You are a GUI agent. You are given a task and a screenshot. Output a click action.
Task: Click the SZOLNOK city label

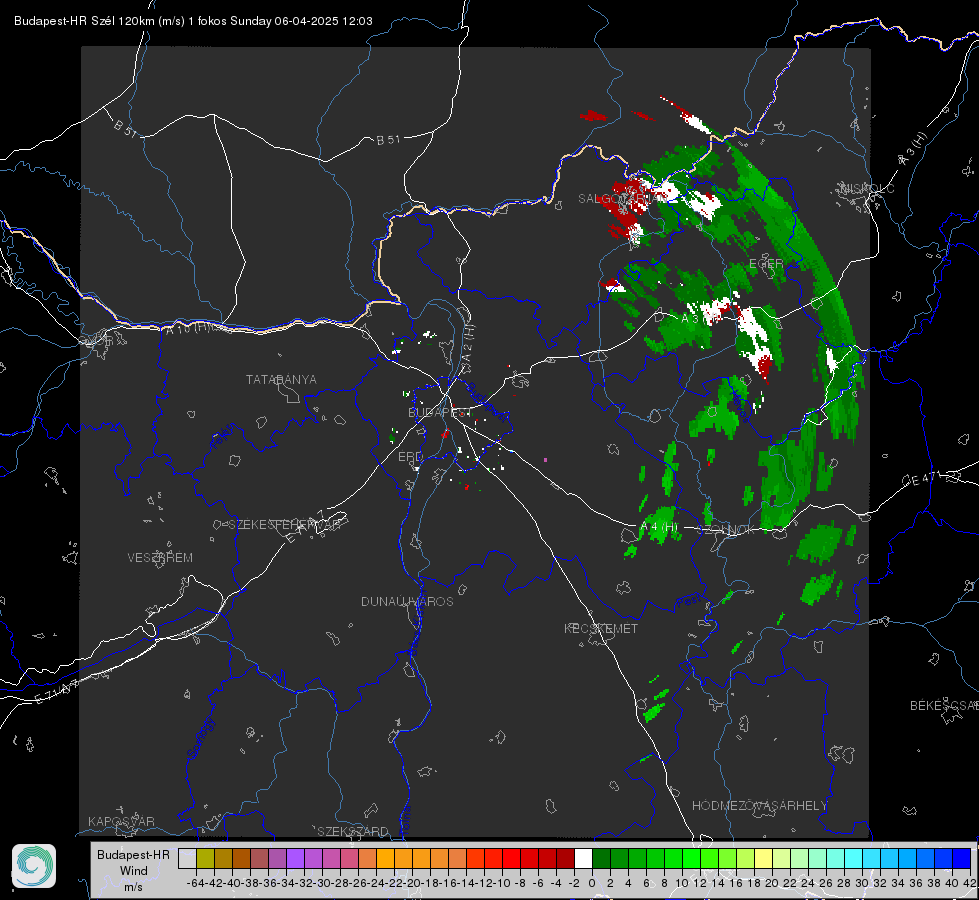click(726, 529)
